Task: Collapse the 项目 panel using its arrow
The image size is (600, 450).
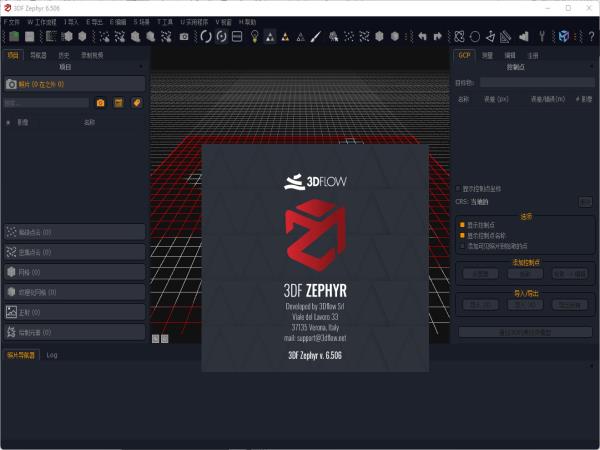Action: [141, 67]
